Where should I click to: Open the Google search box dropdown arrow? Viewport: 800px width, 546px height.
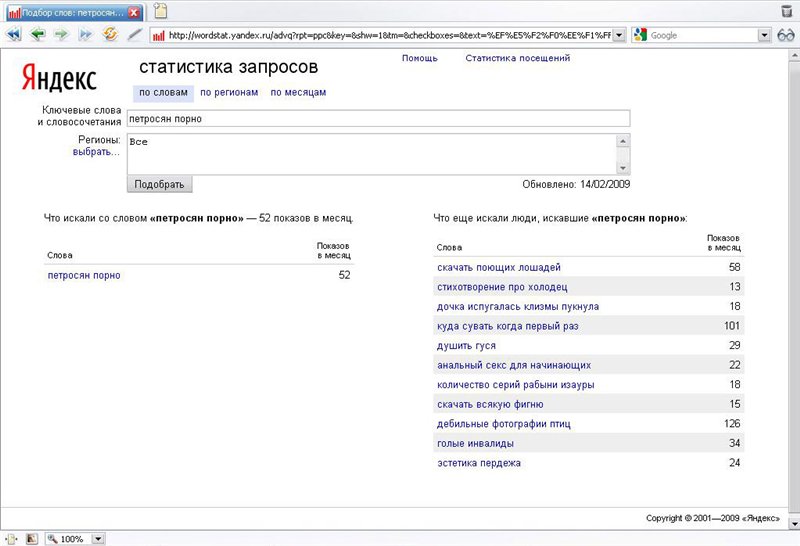pos(765,35)
